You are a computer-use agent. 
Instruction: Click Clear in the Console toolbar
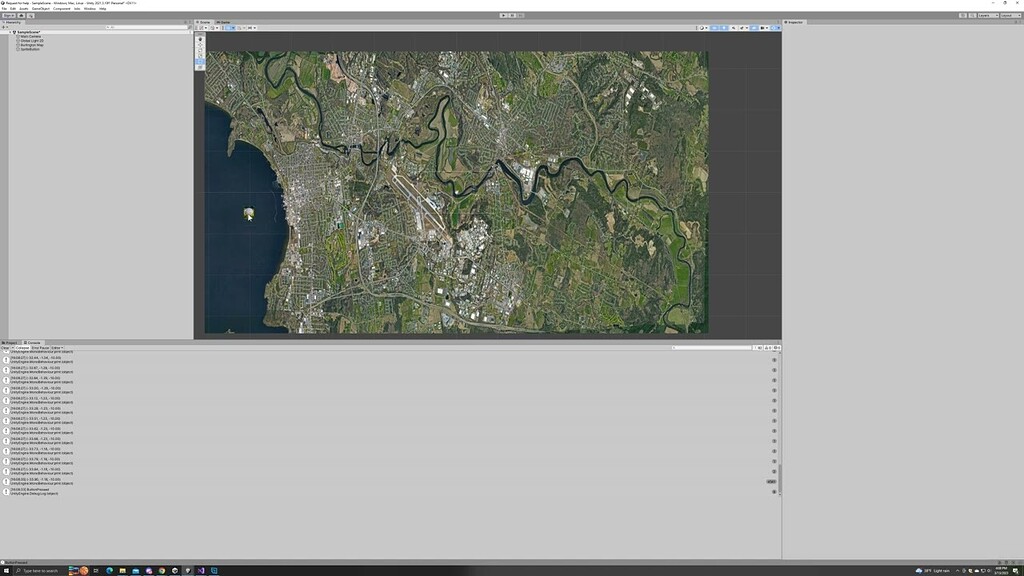pos(5,347)
